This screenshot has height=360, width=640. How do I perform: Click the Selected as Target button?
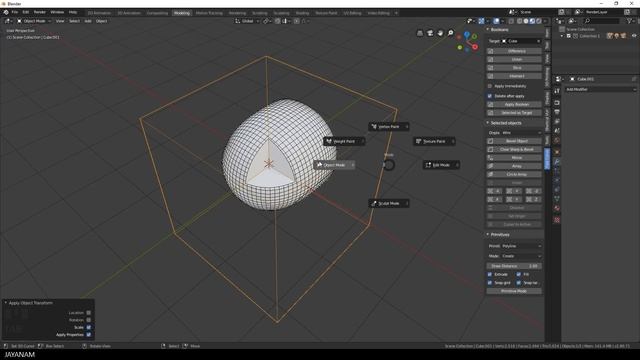coord(514,113)
